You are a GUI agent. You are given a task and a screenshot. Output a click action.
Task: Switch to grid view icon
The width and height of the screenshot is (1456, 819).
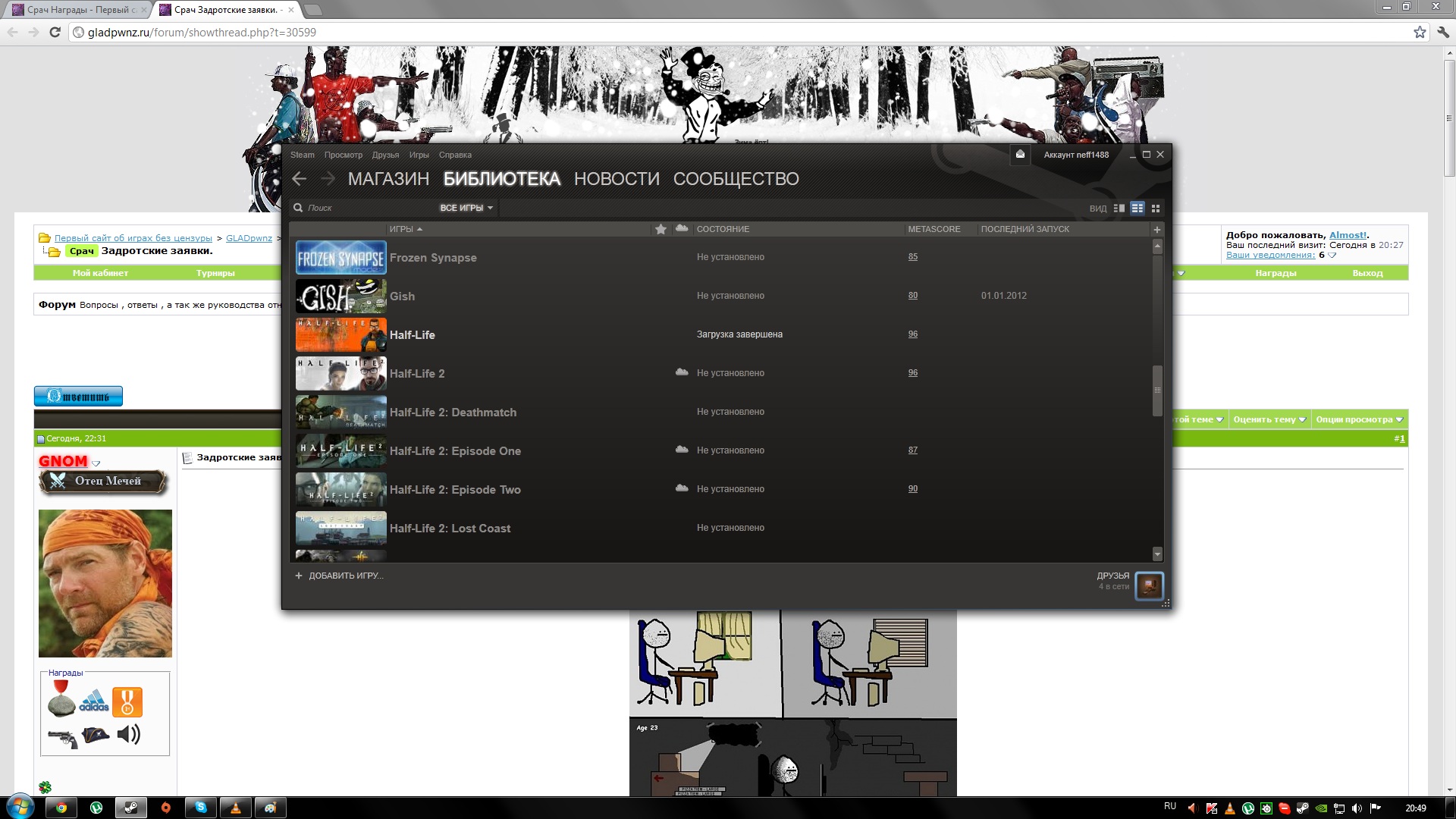(1156, 208)
